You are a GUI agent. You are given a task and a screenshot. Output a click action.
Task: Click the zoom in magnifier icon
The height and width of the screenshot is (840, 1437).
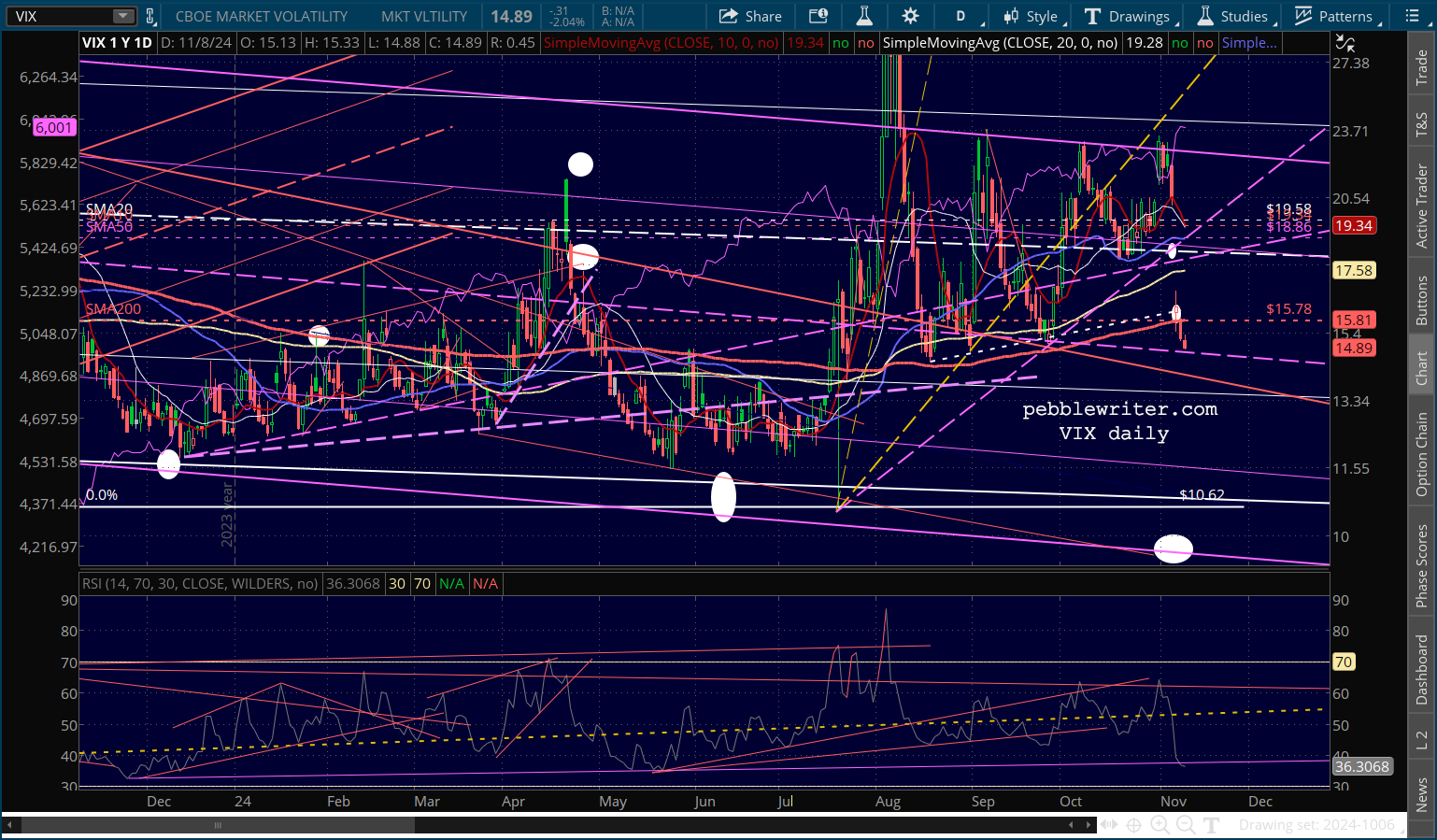pos(1160,824)
